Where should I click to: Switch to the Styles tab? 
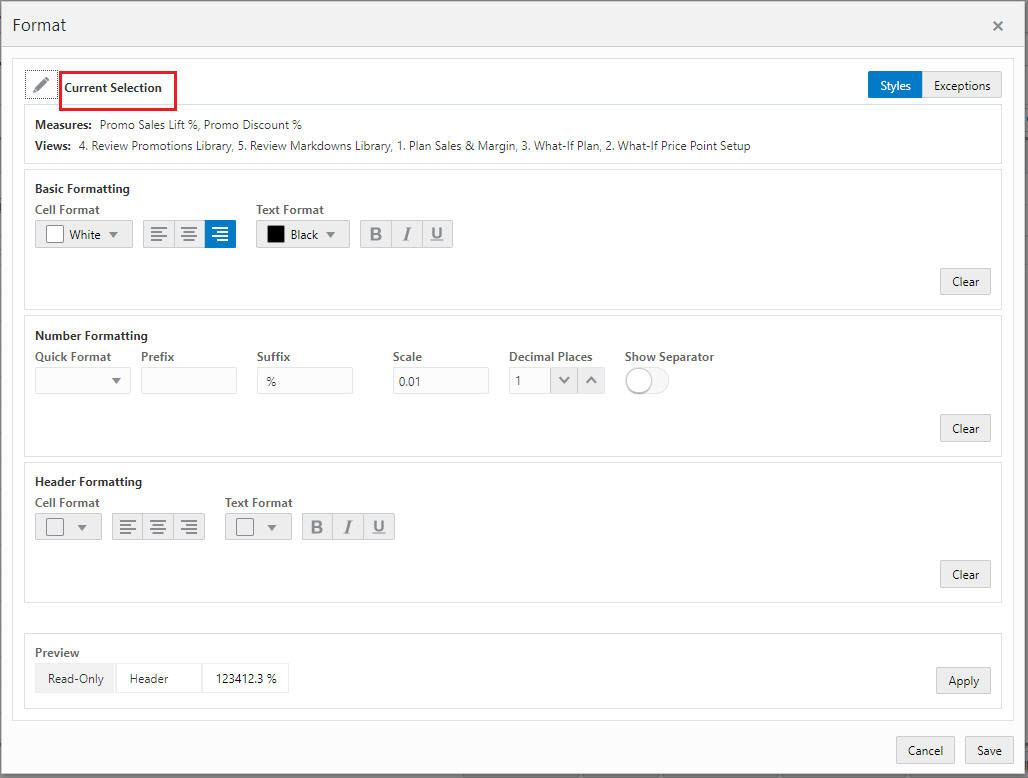coord(895,85)
